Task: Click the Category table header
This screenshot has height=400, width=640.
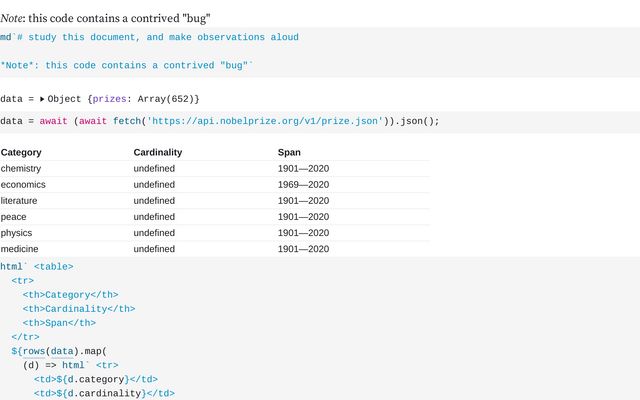Action: pos(21,152)
